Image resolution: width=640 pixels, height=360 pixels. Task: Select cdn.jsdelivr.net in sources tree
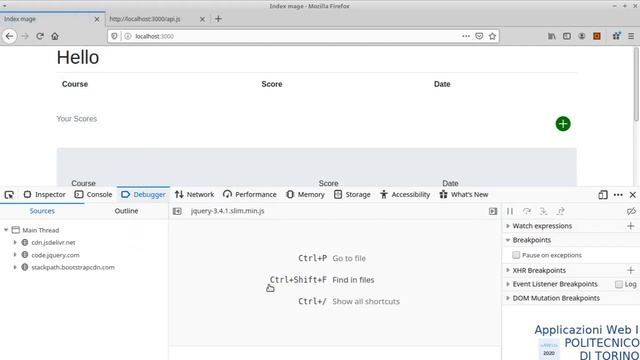point(53,242)
